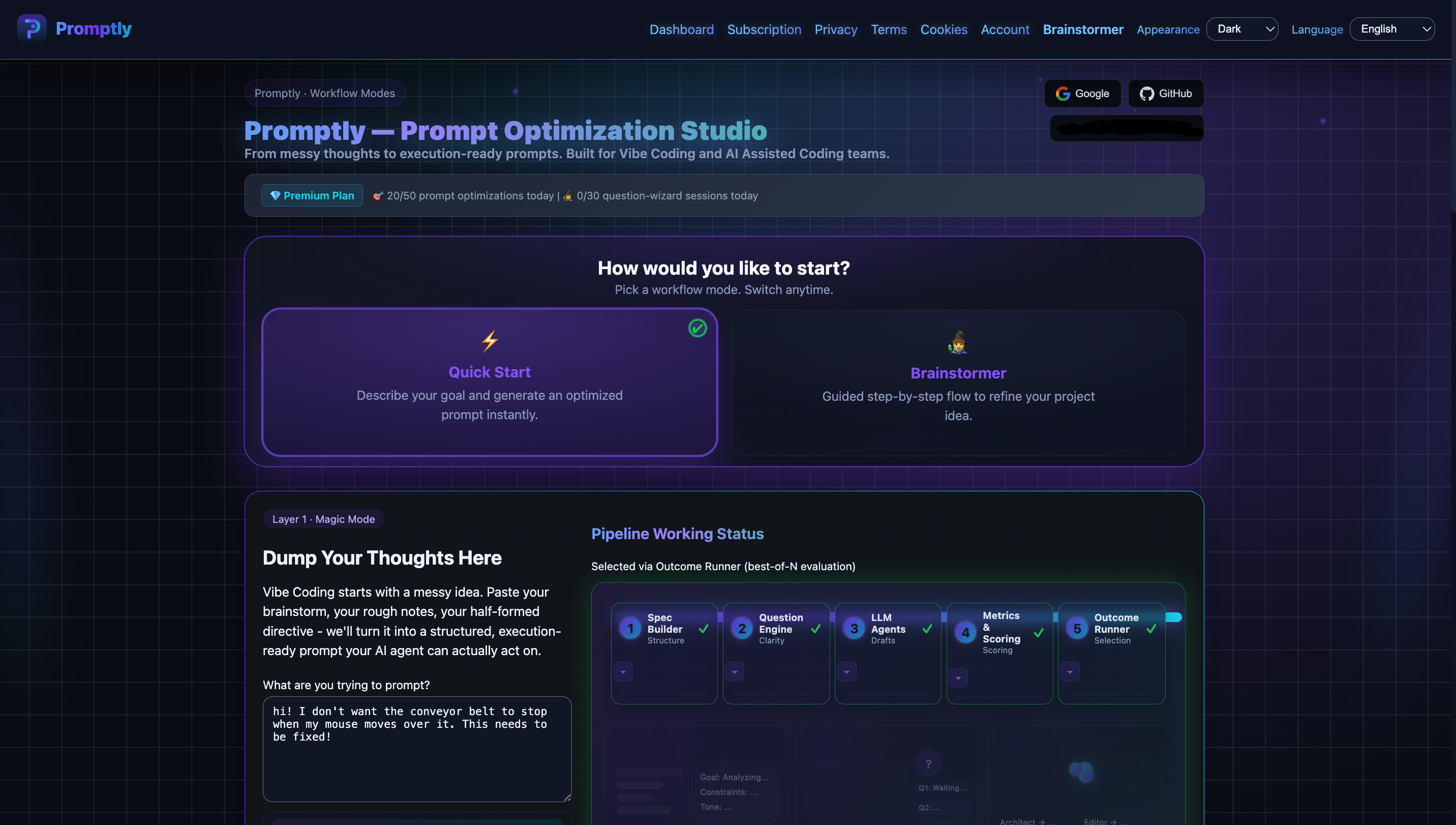
Task: Click the Brainstormer wizard emoji icon
Action: coord(958,342)
